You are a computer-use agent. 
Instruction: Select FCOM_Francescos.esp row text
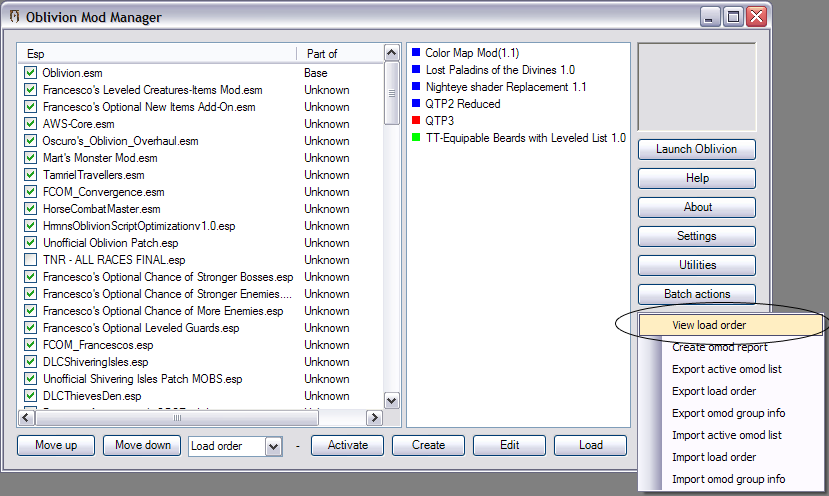98,345
